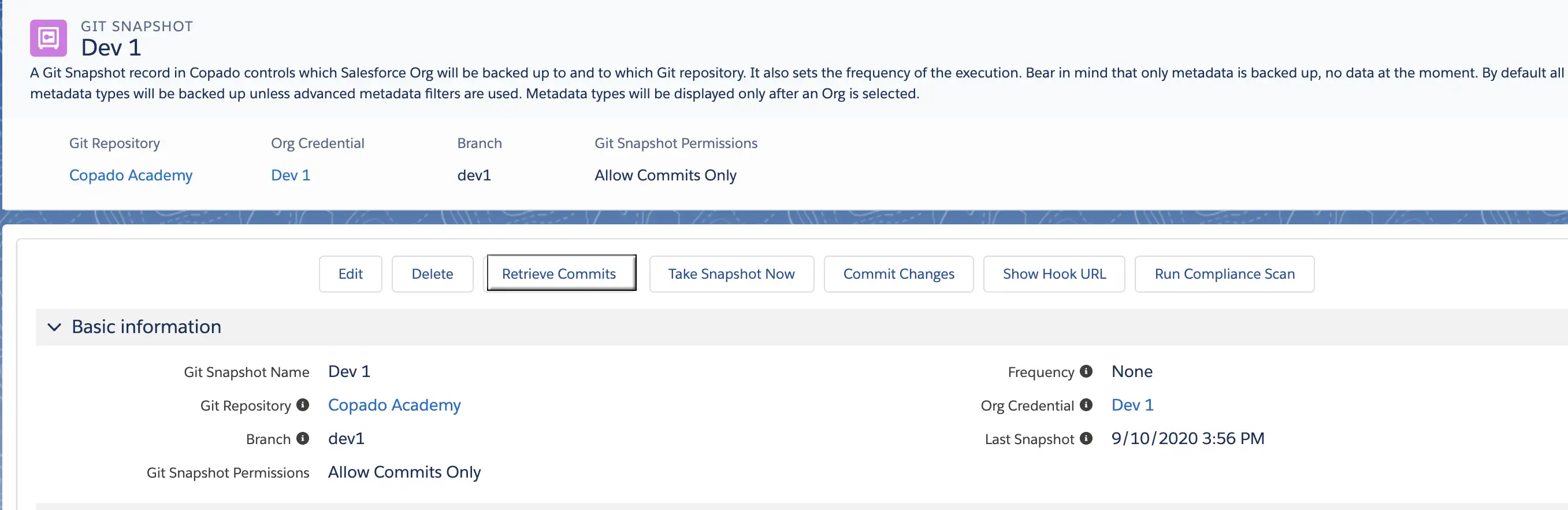1568x510 pixels.
Task: Click the Commit Changes button
Action: [x=898, y=274]
